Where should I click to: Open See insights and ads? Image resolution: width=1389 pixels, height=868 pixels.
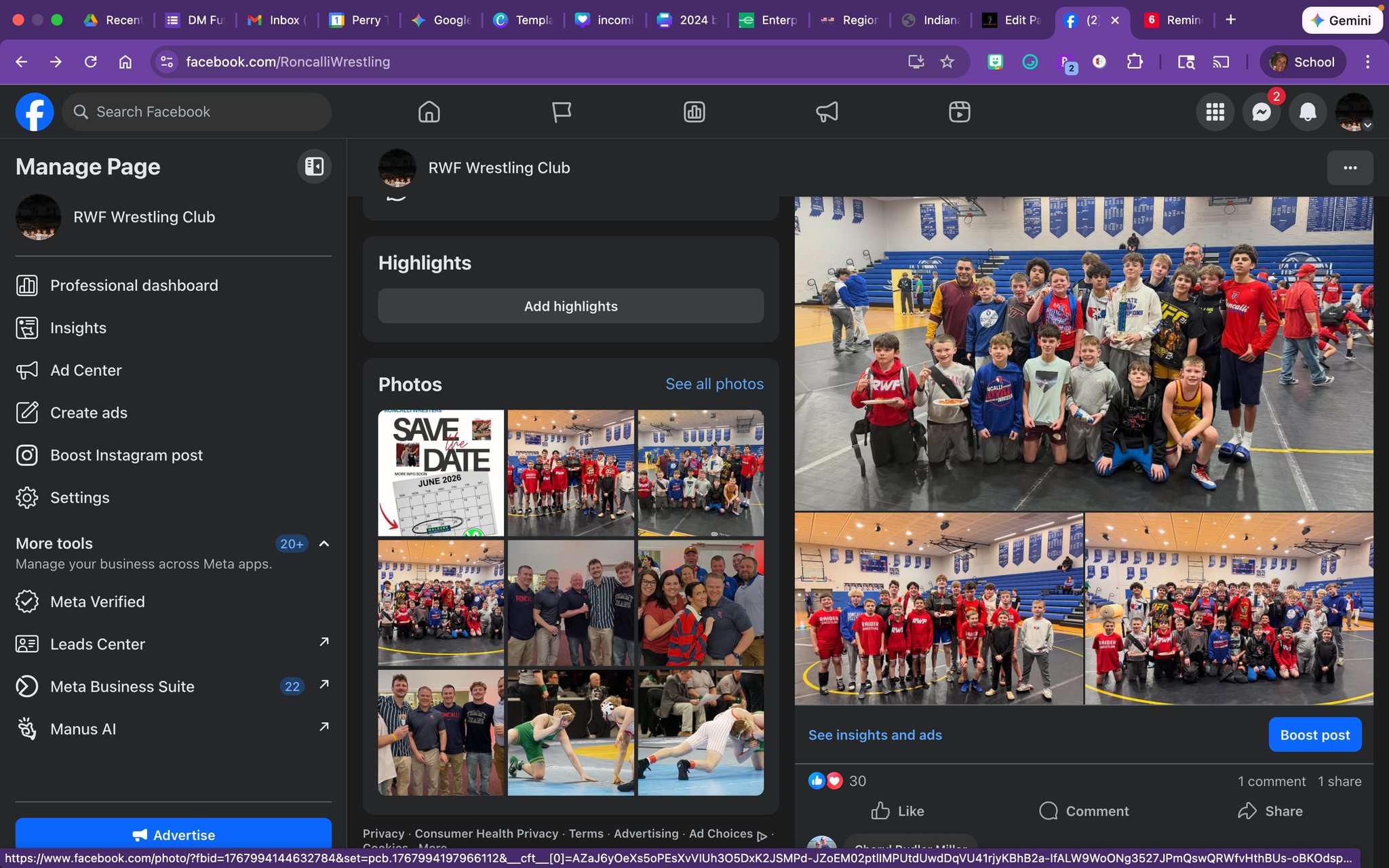click(875, 735)
